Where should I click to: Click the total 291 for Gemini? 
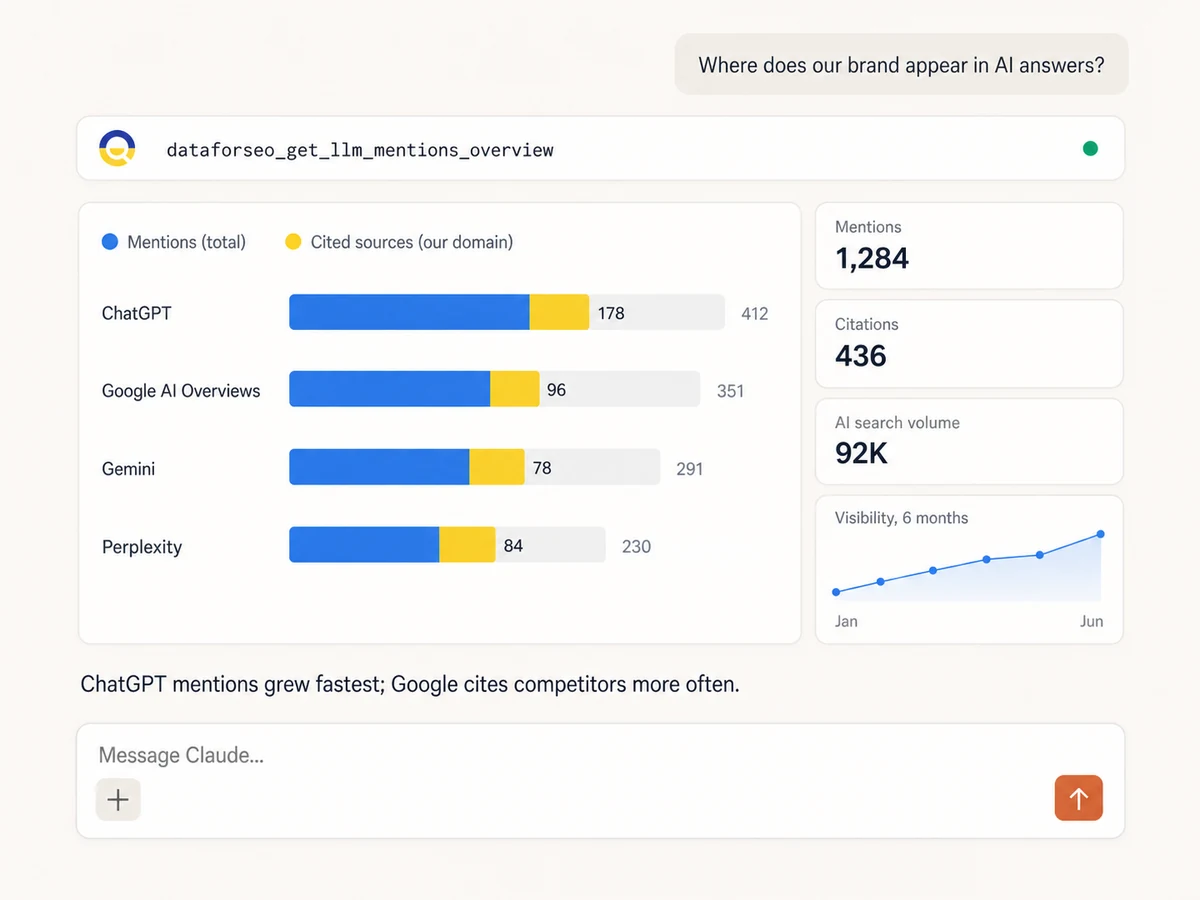(690, 468)
